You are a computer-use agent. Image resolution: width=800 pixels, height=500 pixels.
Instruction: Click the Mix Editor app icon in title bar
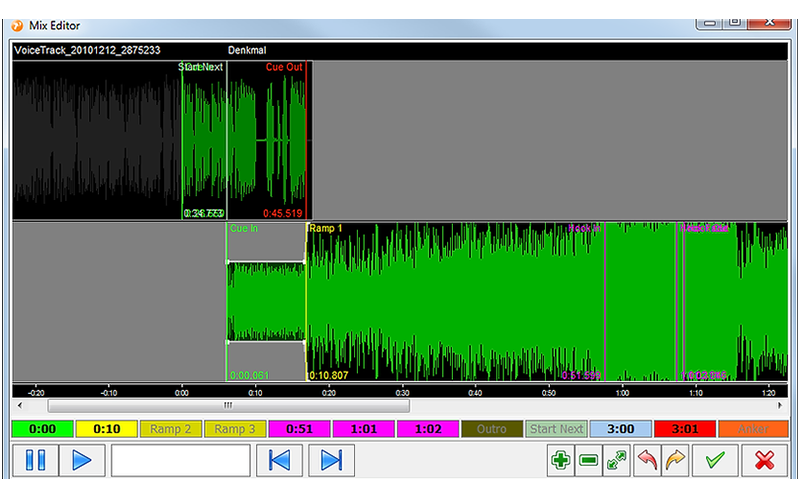pos(17,26)
